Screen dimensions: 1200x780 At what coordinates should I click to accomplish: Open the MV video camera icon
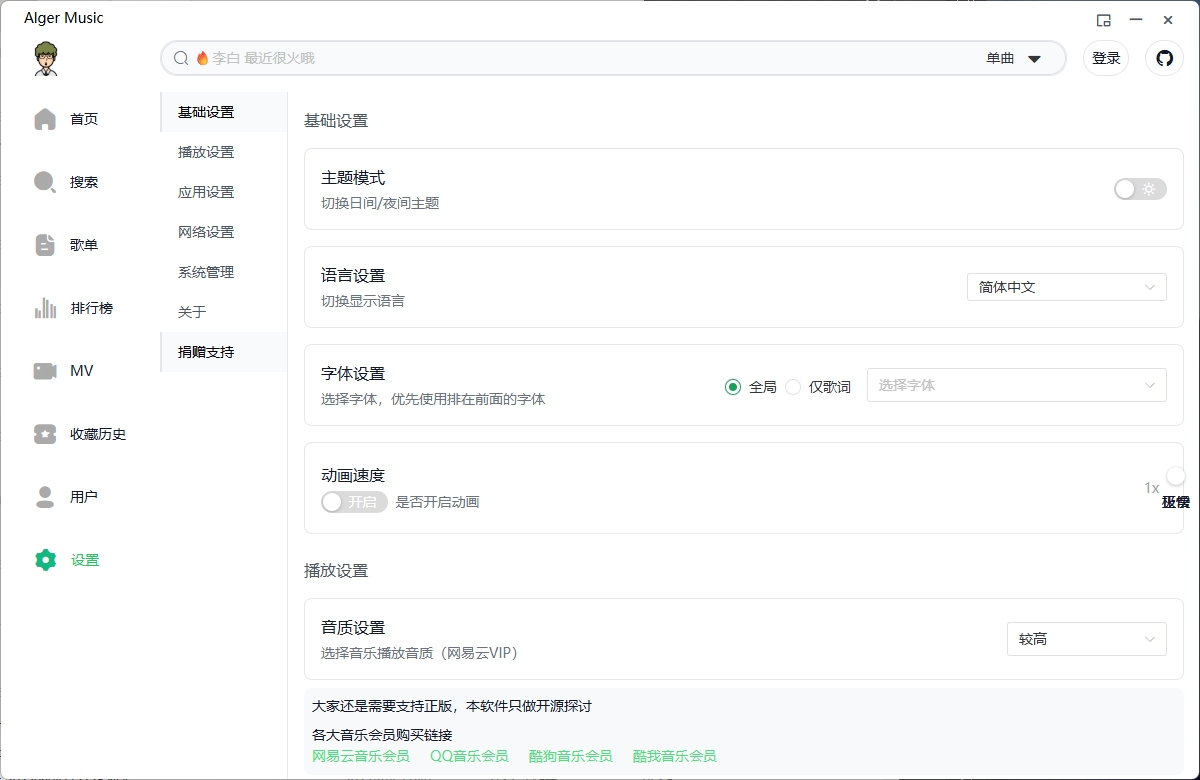pos(45,371)
